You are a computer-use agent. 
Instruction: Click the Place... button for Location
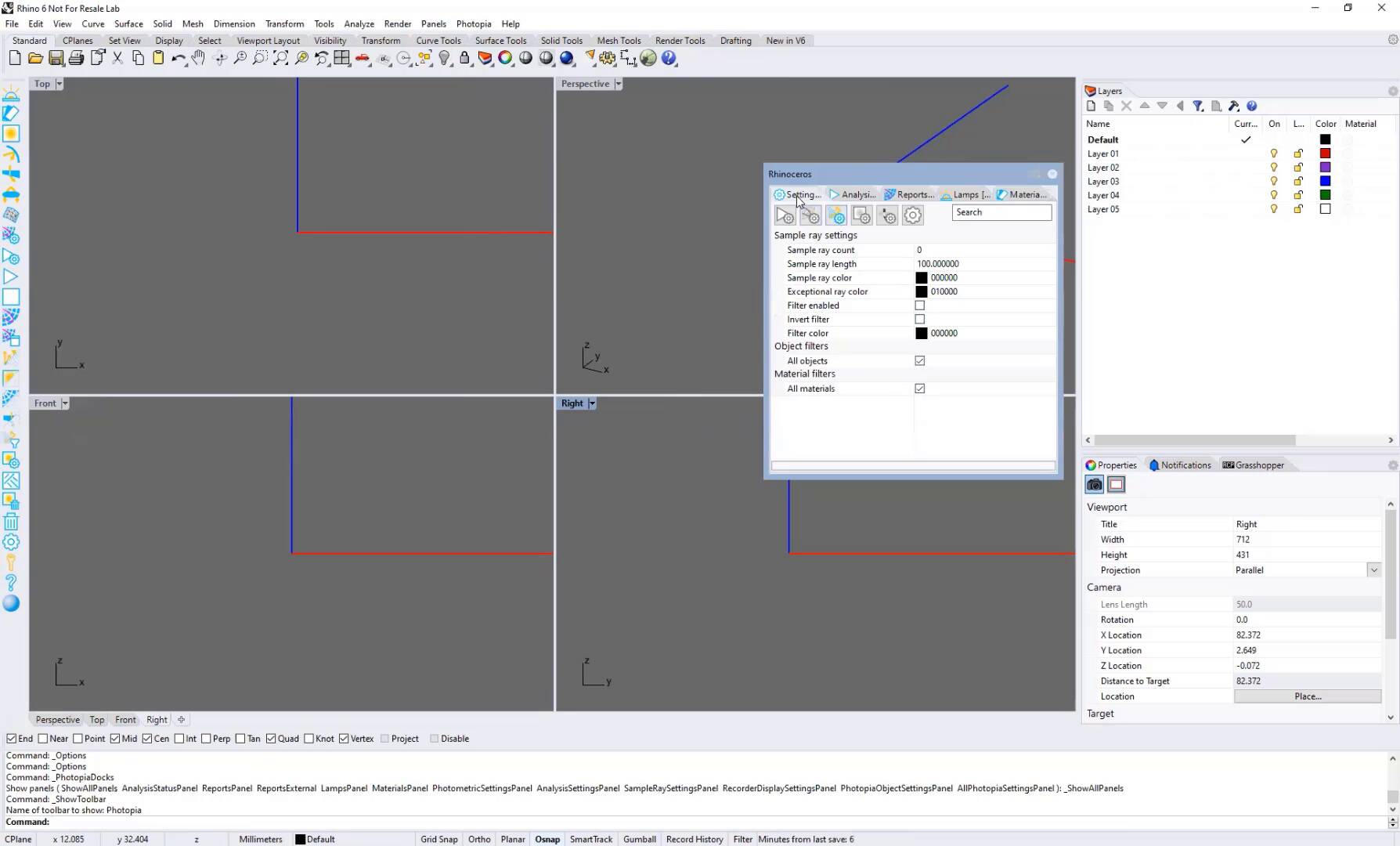coord(1307,696)
